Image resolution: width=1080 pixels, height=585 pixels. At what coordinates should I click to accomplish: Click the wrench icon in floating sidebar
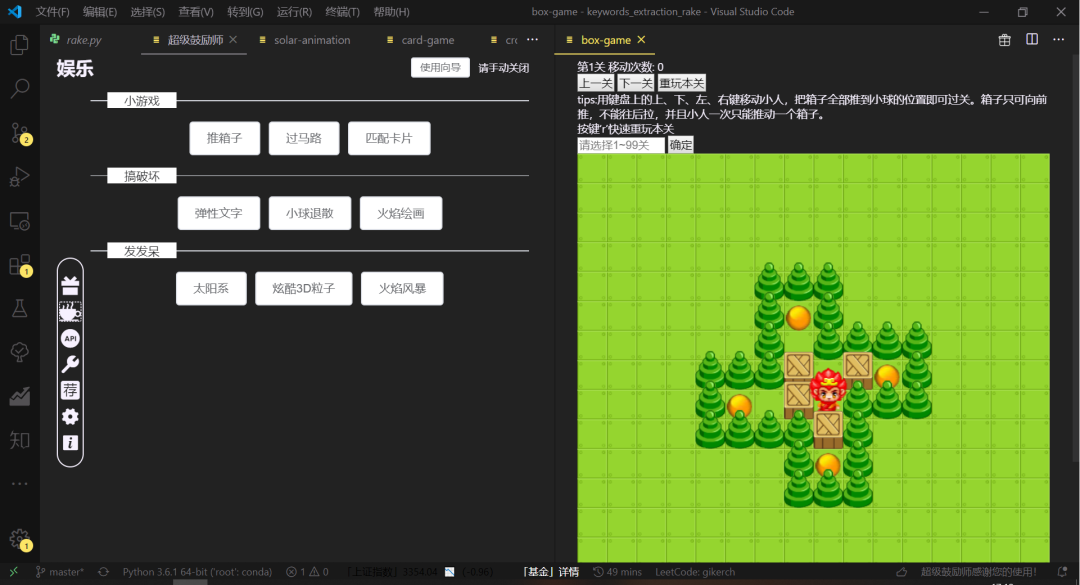click(x=70, y=364)
